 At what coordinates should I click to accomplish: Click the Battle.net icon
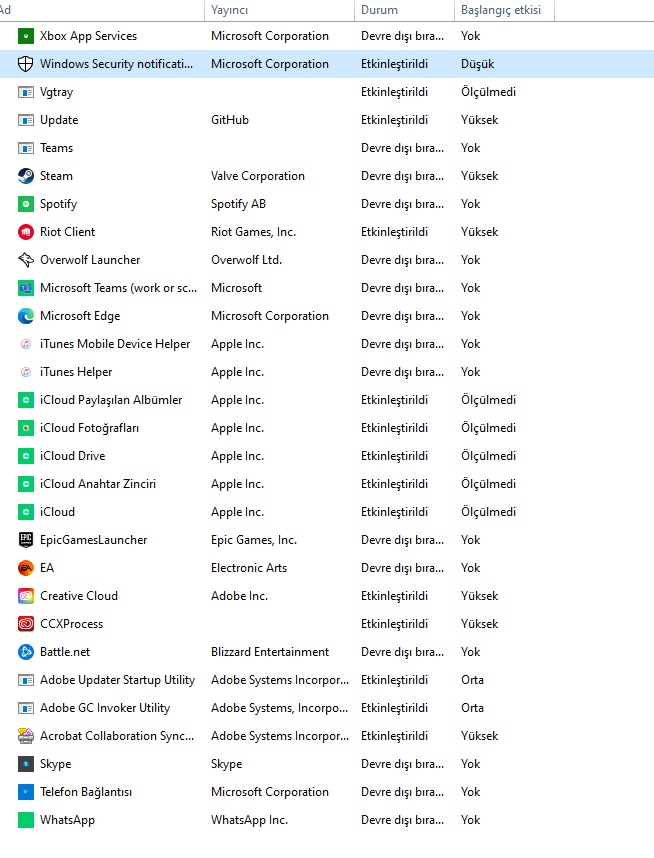point(26,652)
